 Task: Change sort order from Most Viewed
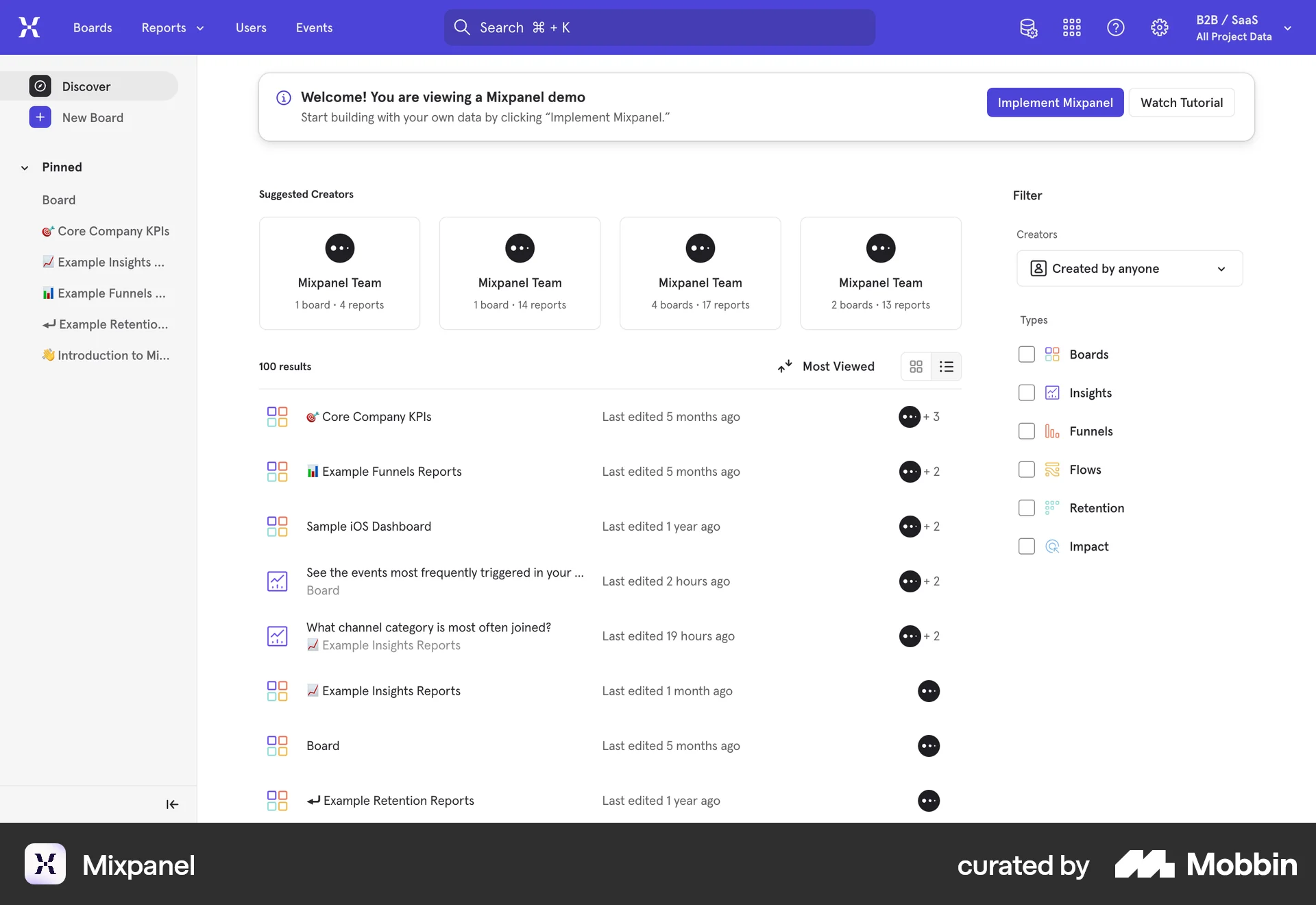point(827,366)
